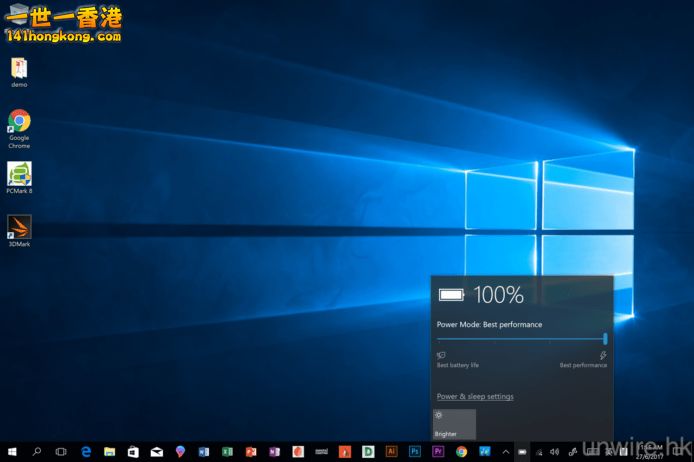This screenshot has height=462, width=694.
Task: Launch Adobe Photoshop from the taskbar
Action: point(415,451)
